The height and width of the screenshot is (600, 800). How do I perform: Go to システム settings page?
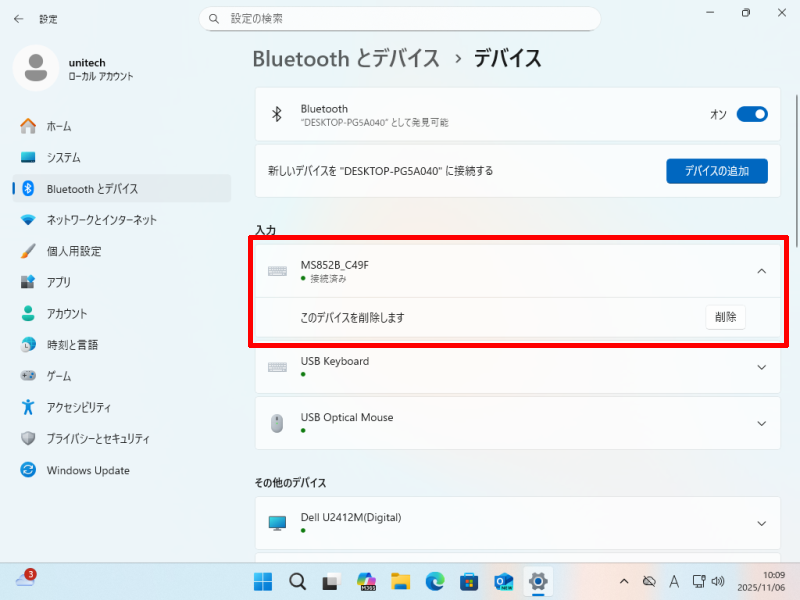click(63, 158)
